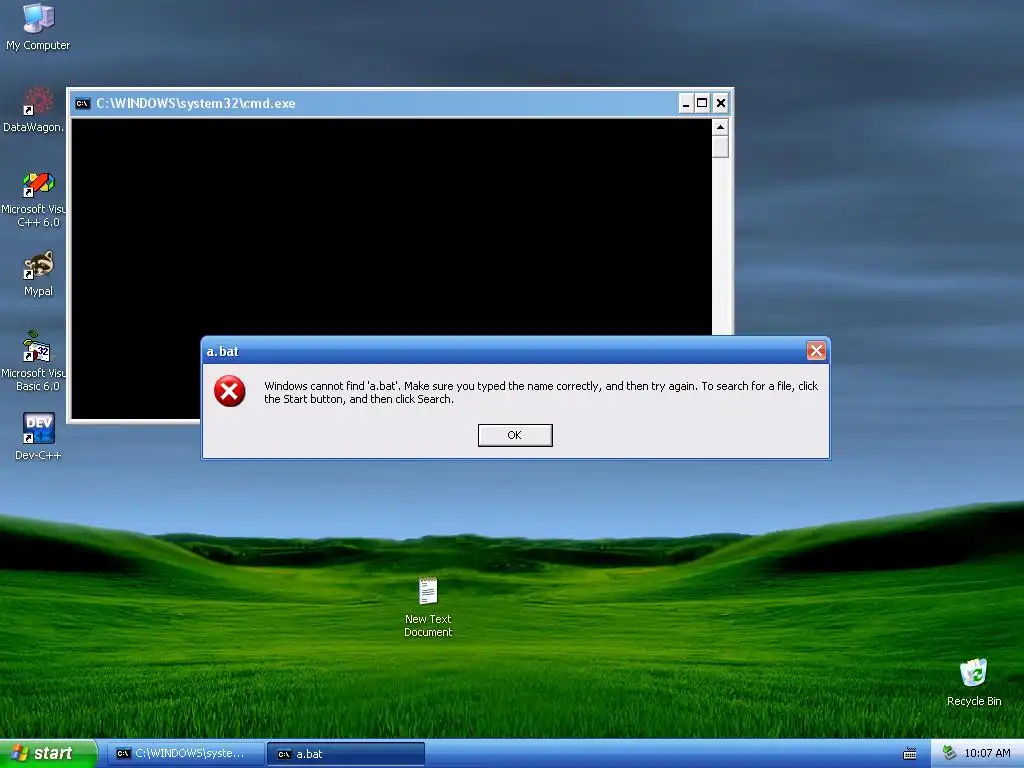
Task: Close the a.bat error dialog
Action: (816, 351)
